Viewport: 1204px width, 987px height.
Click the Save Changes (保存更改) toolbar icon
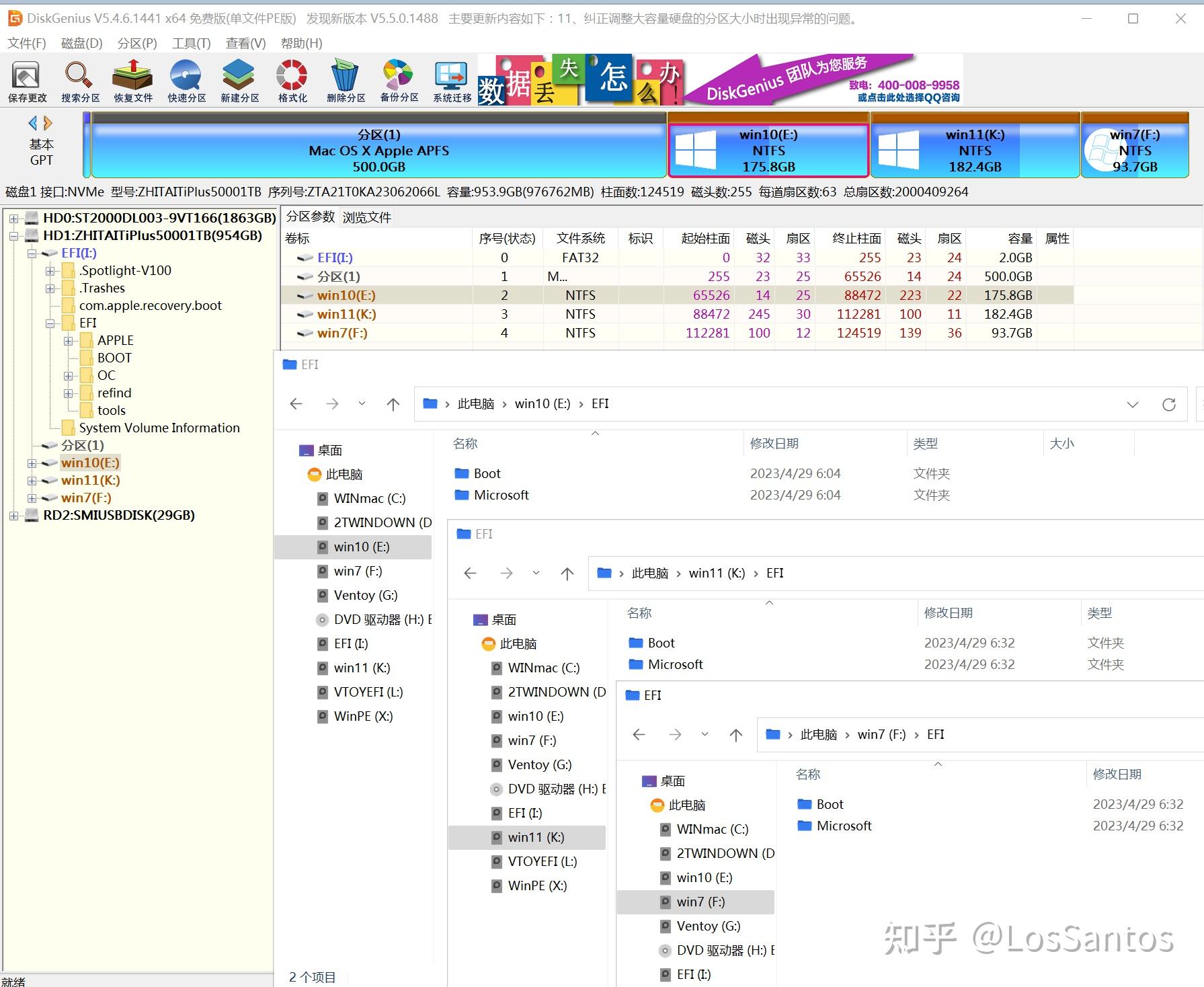(x=27, y=81)
